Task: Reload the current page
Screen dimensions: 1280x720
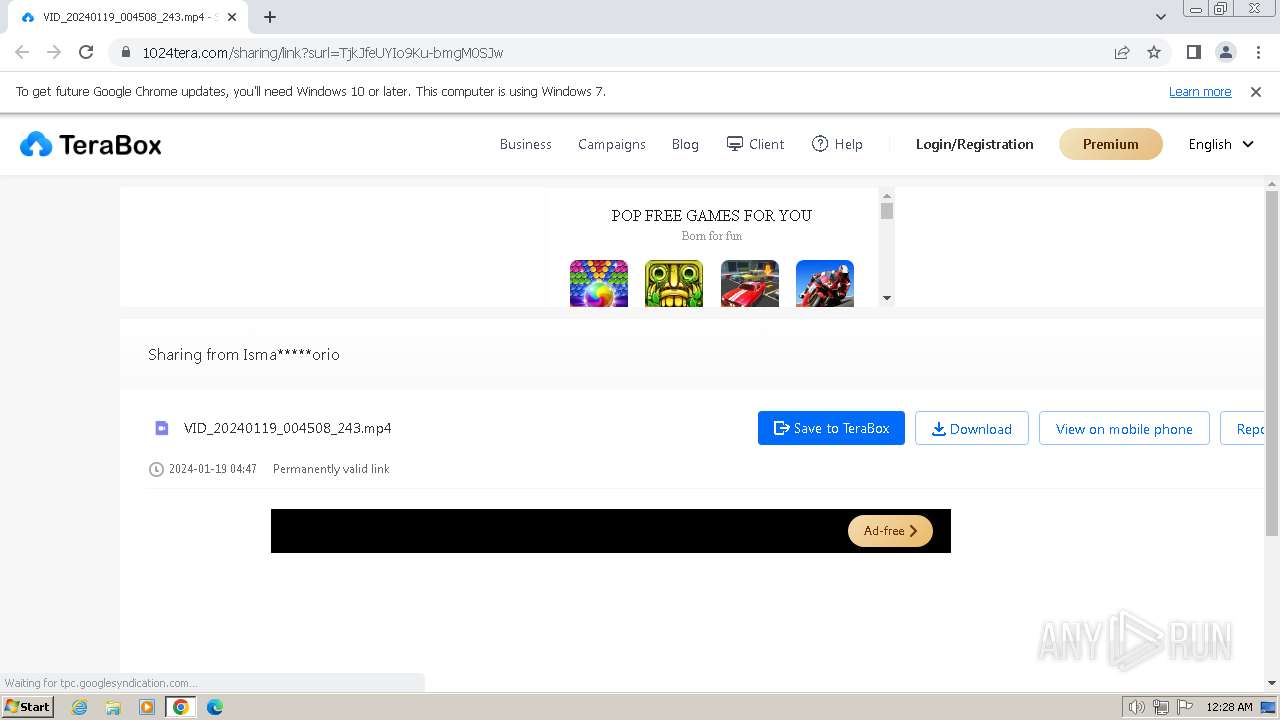Action: click(x=86, y=52)
